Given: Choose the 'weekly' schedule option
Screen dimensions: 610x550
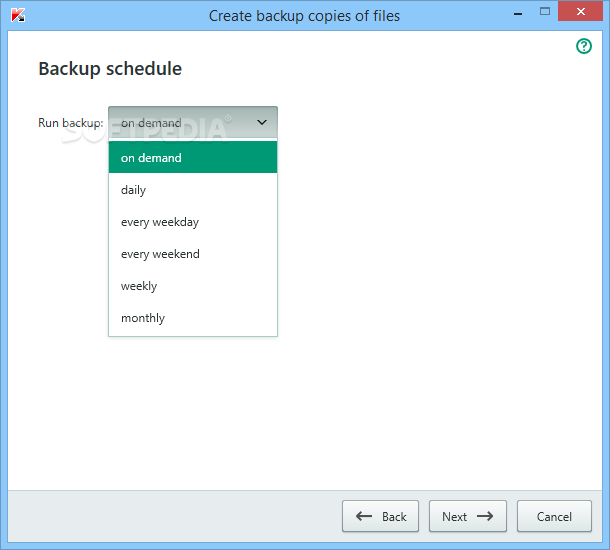Looking at the screenshot, I should [193, 286].
